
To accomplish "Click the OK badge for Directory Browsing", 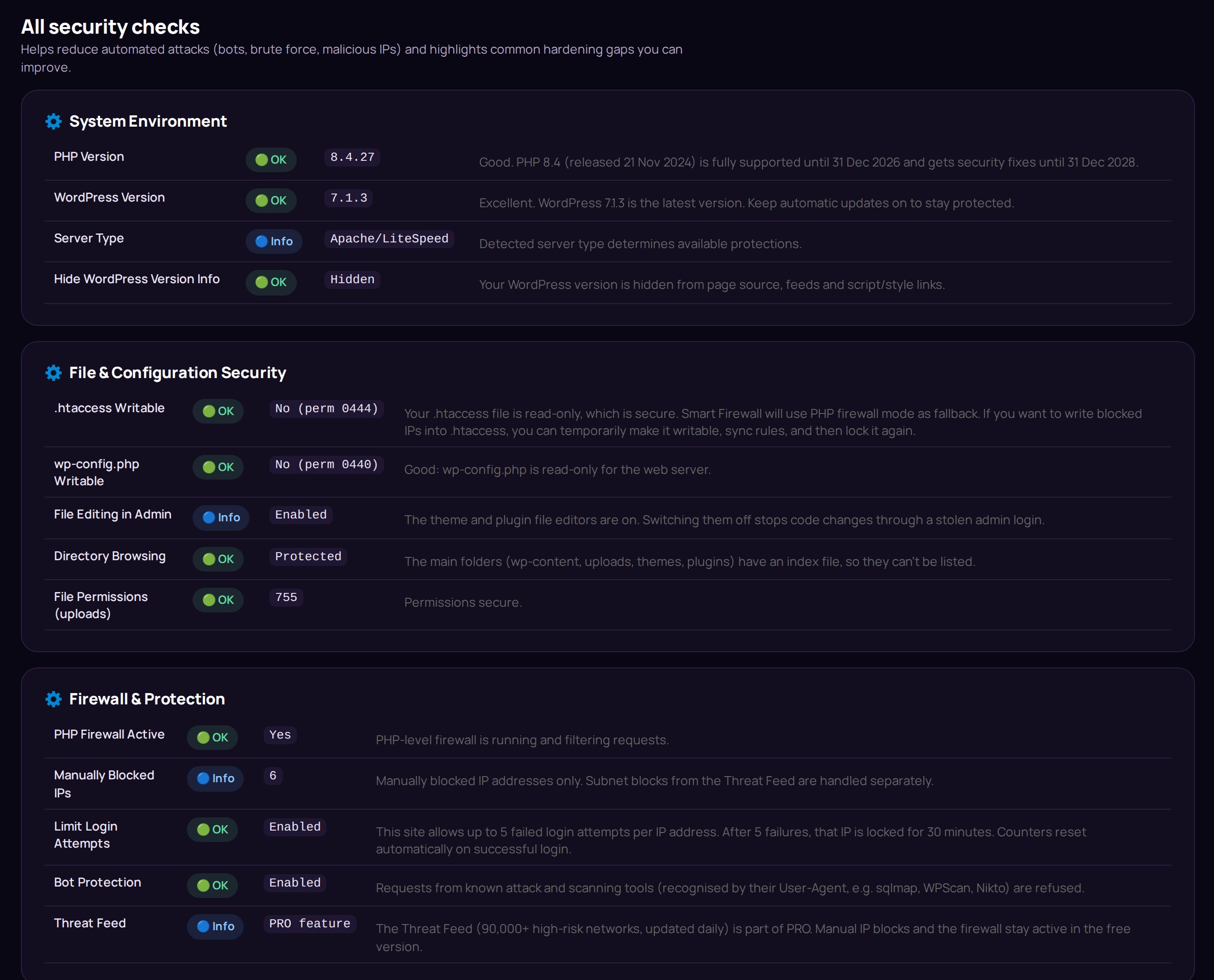I will tap(219, 559).
